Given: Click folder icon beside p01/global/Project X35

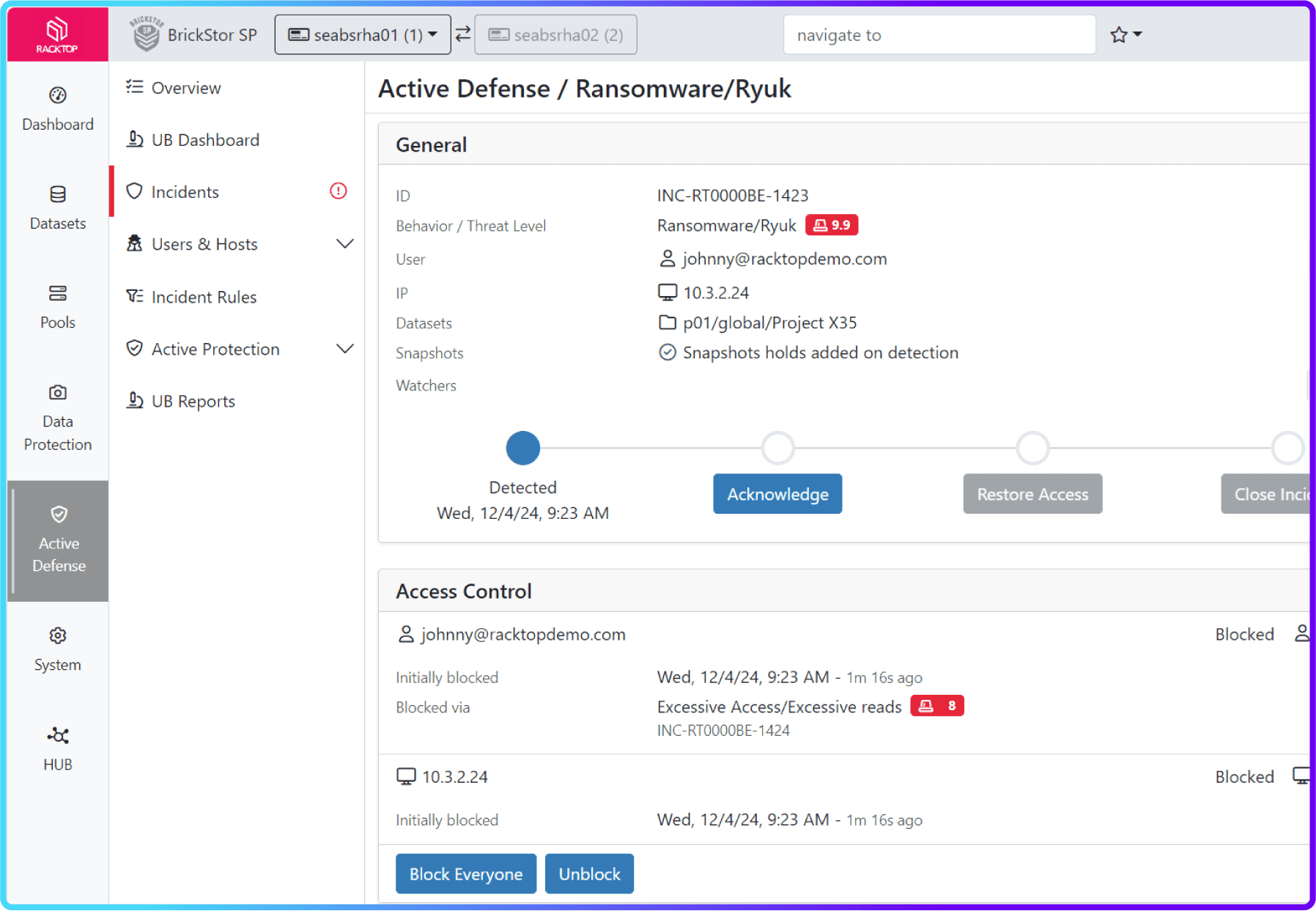Looking at the screenshot, I should (667, 322).
